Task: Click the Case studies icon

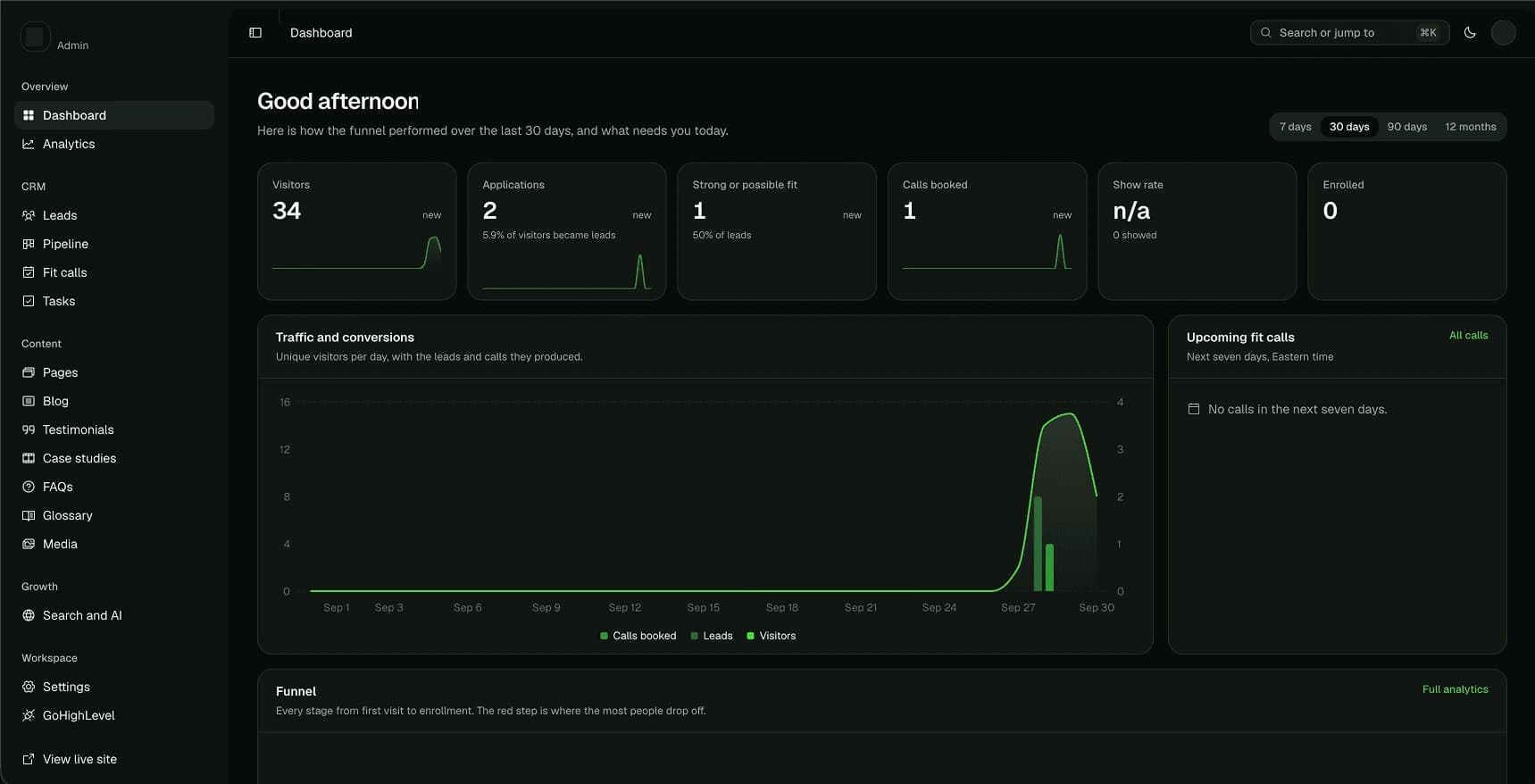Action: (29, 458)
